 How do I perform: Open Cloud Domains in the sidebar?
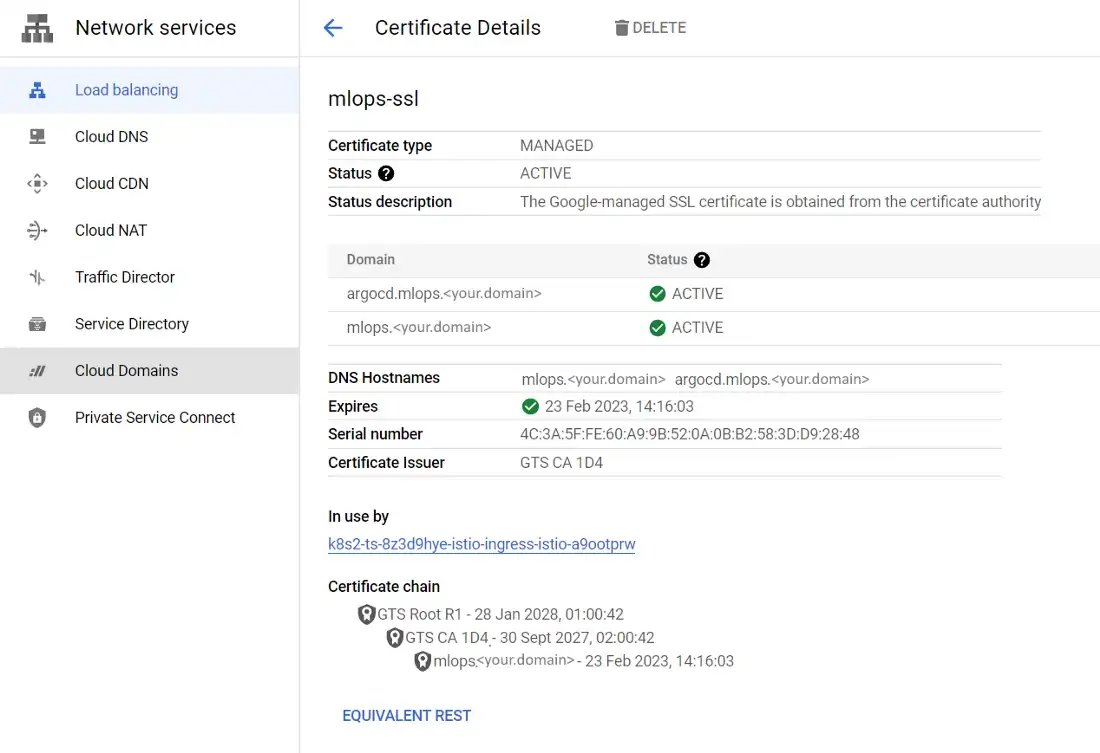click(x=126, y=371)
